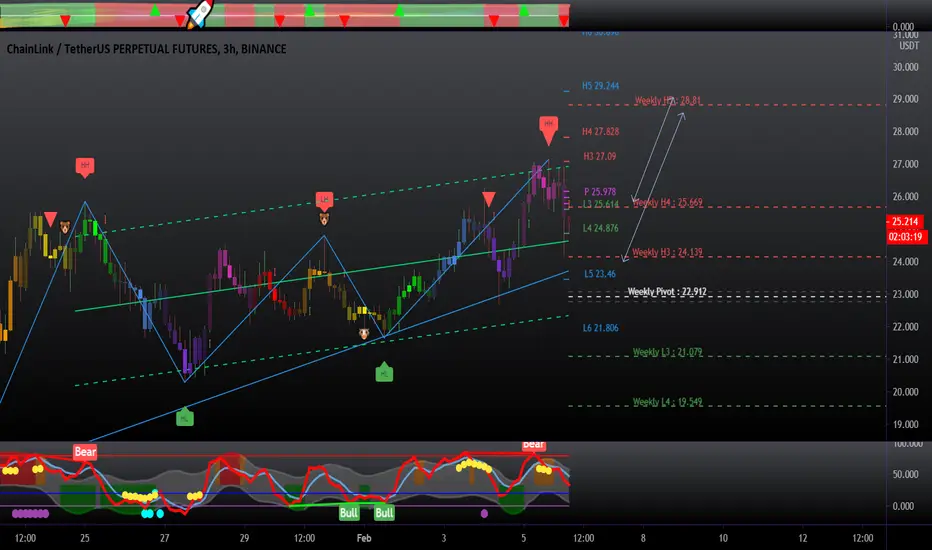Click the 22.000 price axis value

click(x=905, y=326)
